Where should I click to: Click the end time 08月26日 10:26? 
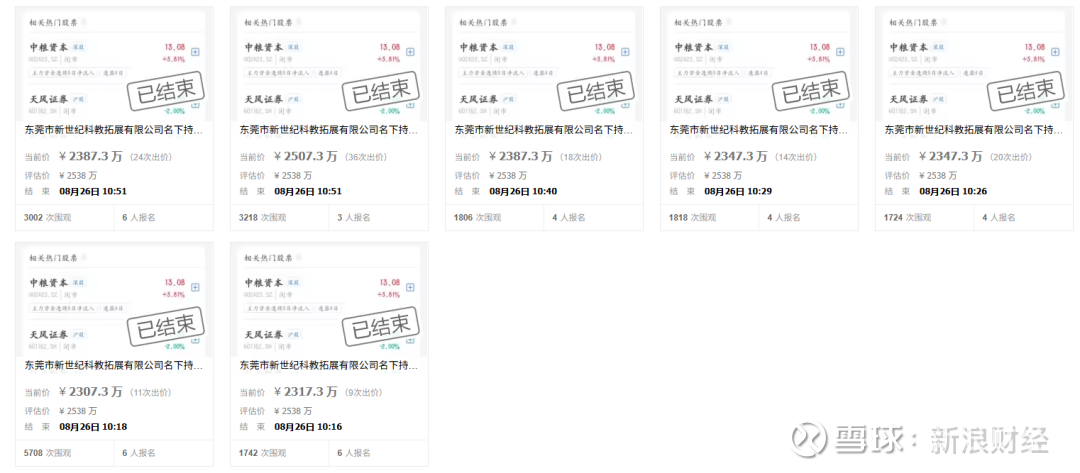pos(953,191)
